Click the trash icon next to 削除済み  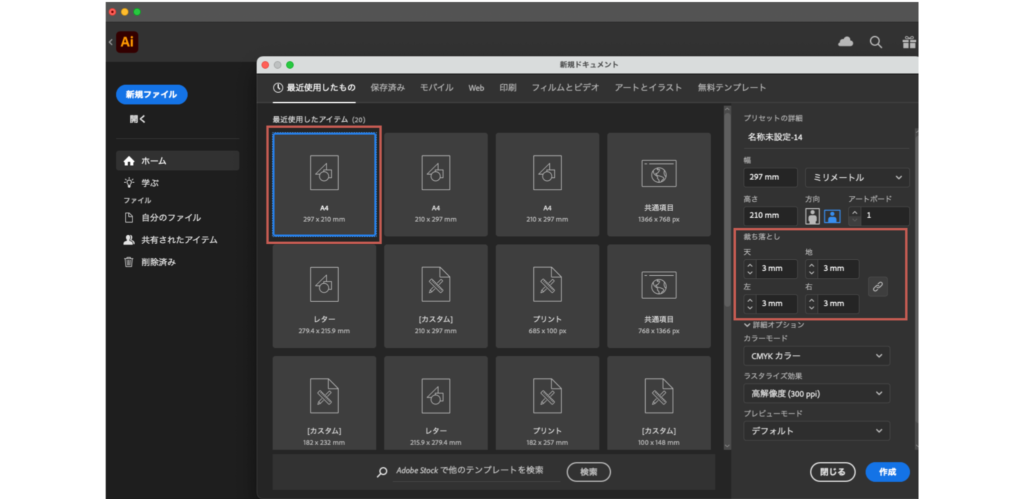click(129, 262)
